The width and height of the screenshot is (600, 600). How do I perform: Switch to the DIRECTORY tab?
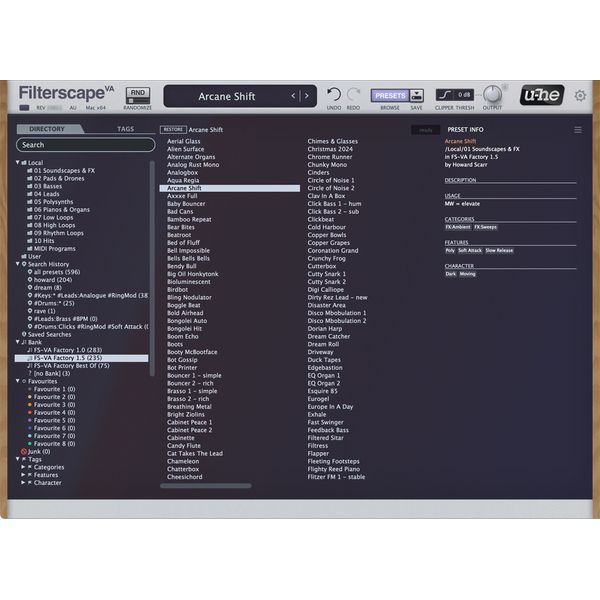tap(47, 129)
